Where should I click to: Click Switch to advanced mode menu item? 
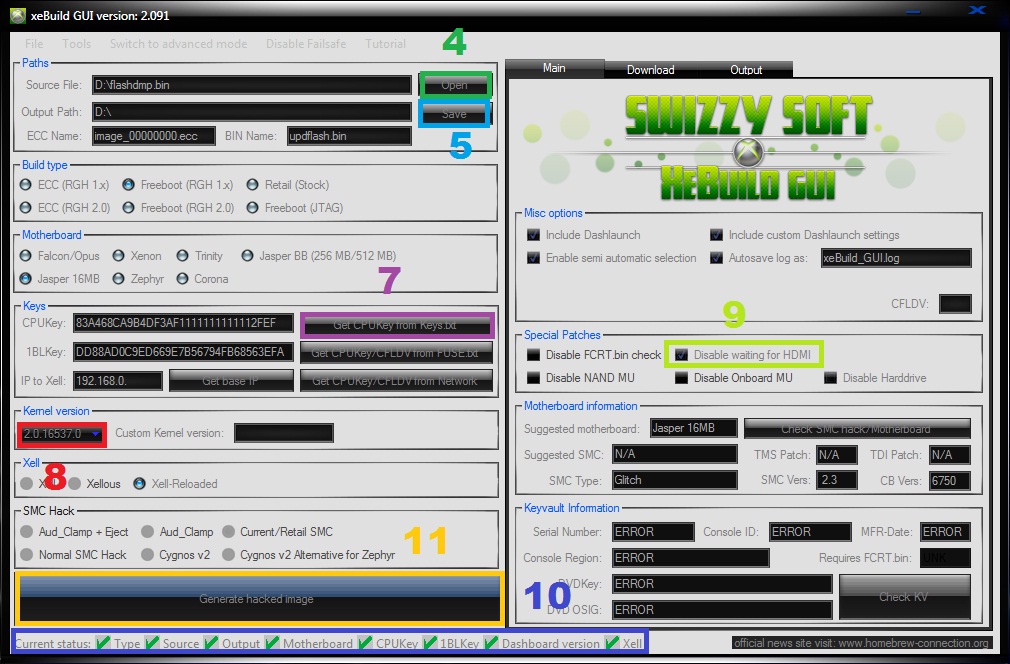pos(178,44)
